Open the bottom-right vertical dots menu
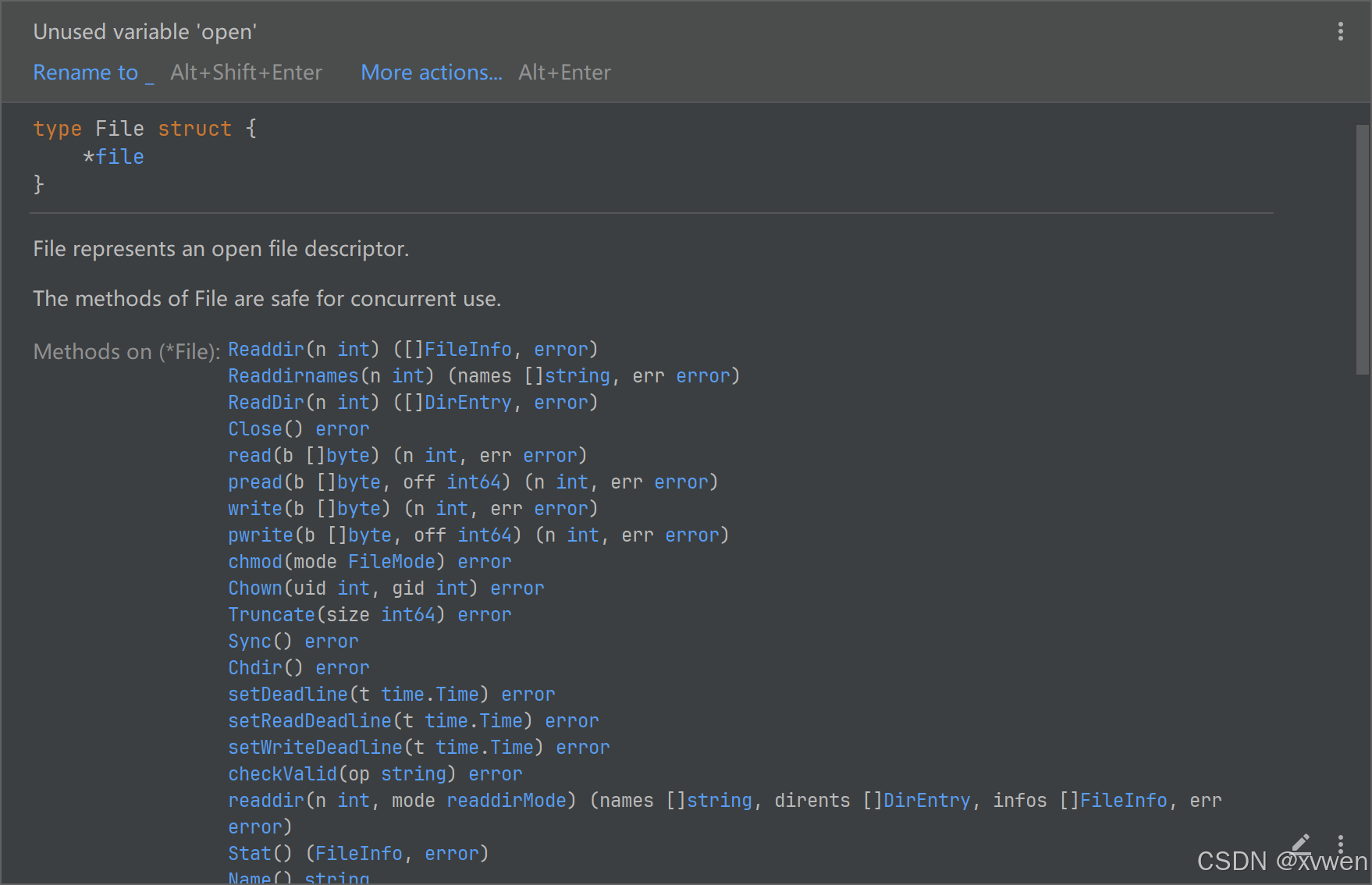1372x885 pixels. tap(1340, 844)
